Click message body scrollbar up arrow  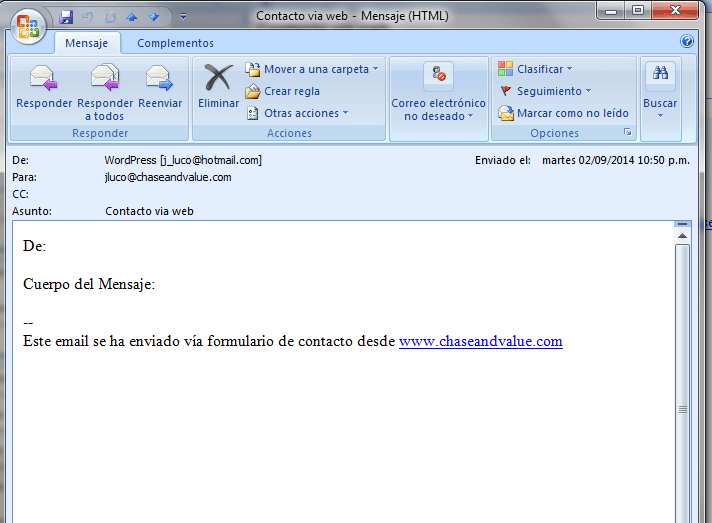[x=682, y=236]
